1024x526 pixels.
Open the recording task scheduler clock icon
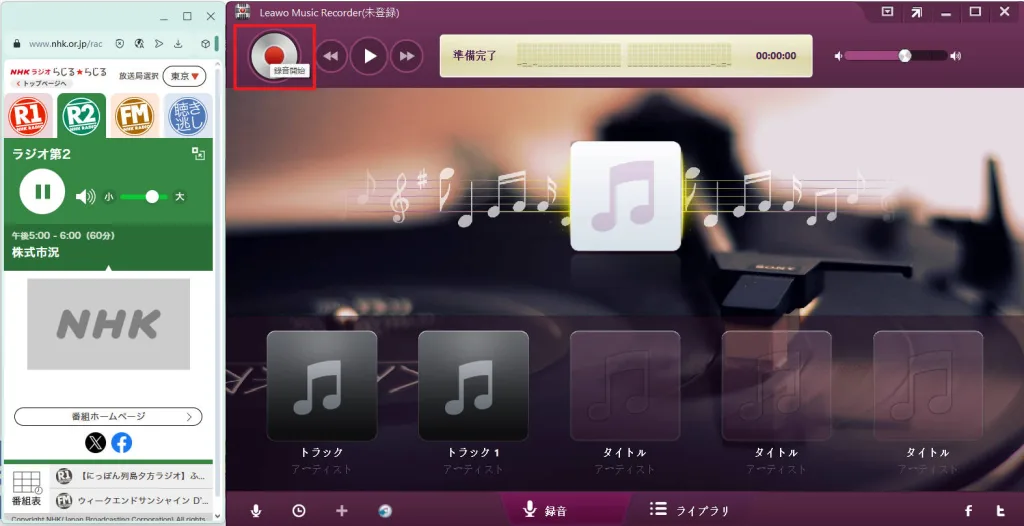point(298,511)
